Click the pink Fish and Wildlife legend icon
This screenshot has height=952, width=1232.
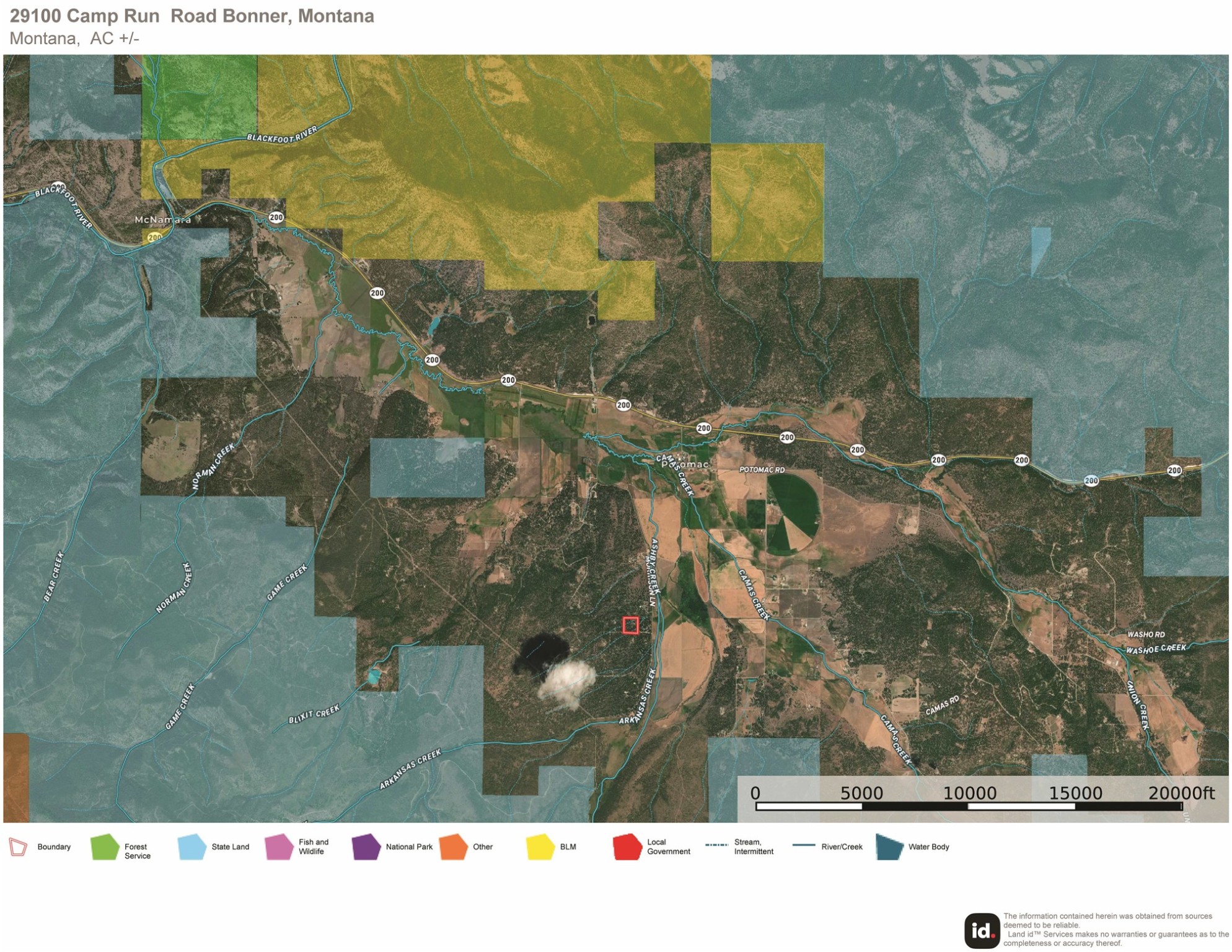[x=279, y=847]
